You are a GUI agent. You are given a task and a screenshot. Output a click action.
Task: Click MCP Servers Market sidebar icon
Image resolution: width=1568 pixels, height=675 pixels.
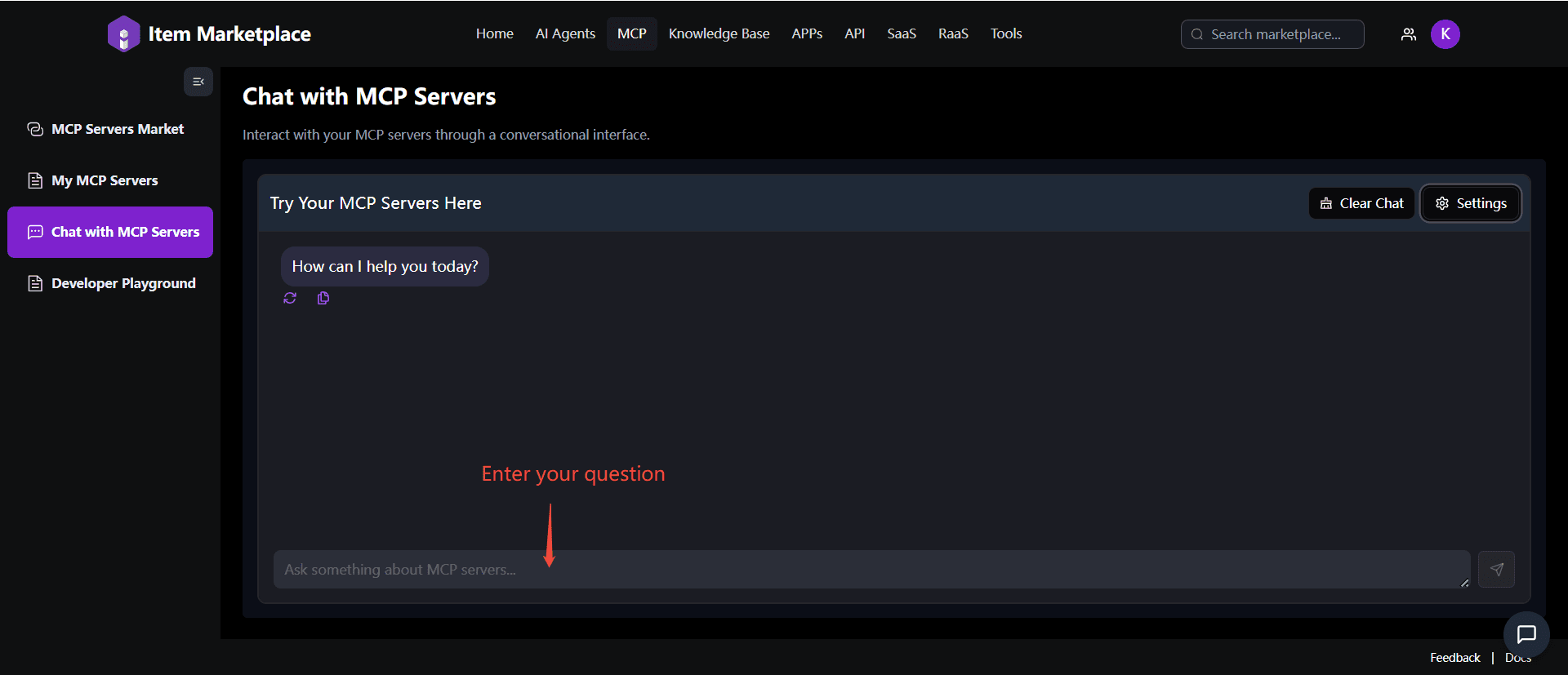pyautogui.click(x=35, y=129)
